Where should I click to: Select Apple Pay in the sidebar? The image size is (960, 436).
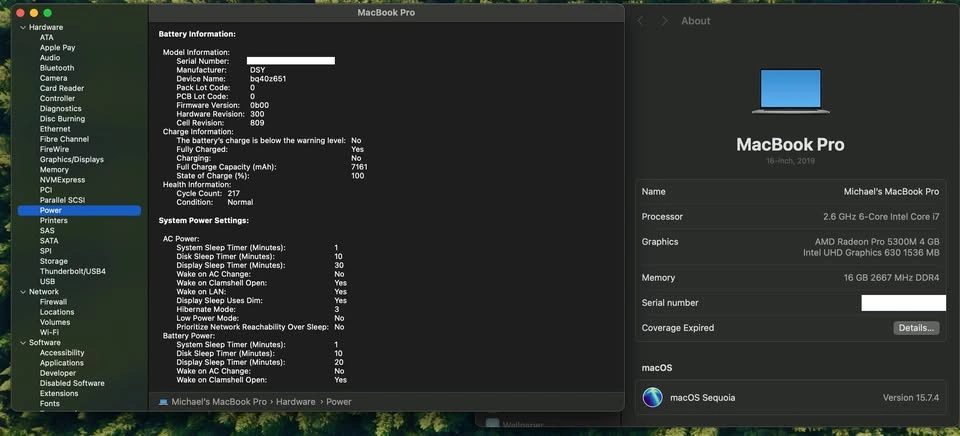click(58, 48)
